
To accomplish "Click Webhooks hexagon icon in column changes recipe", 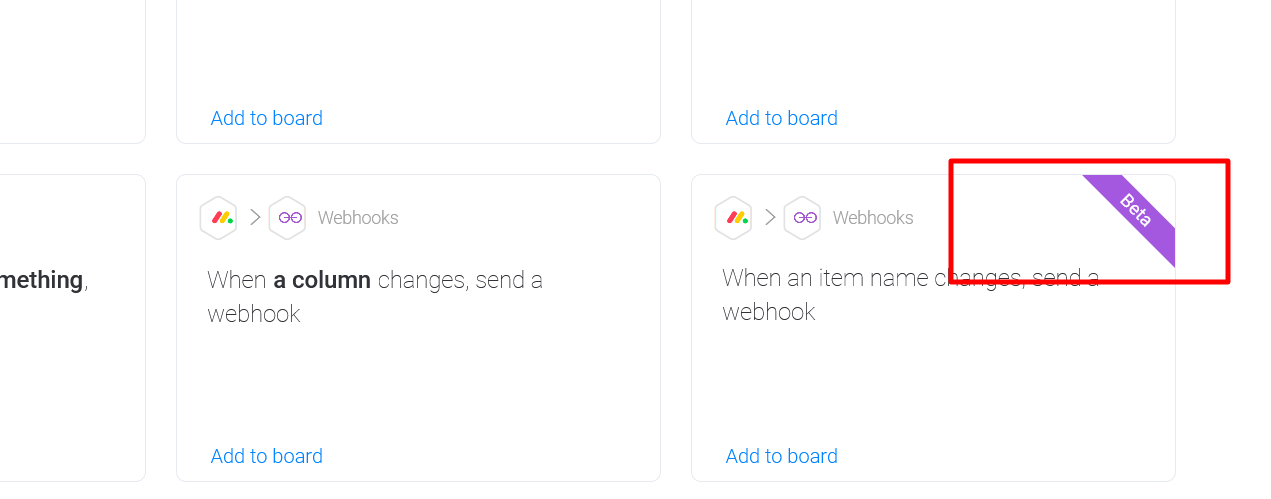I will [x=288, y=217].
